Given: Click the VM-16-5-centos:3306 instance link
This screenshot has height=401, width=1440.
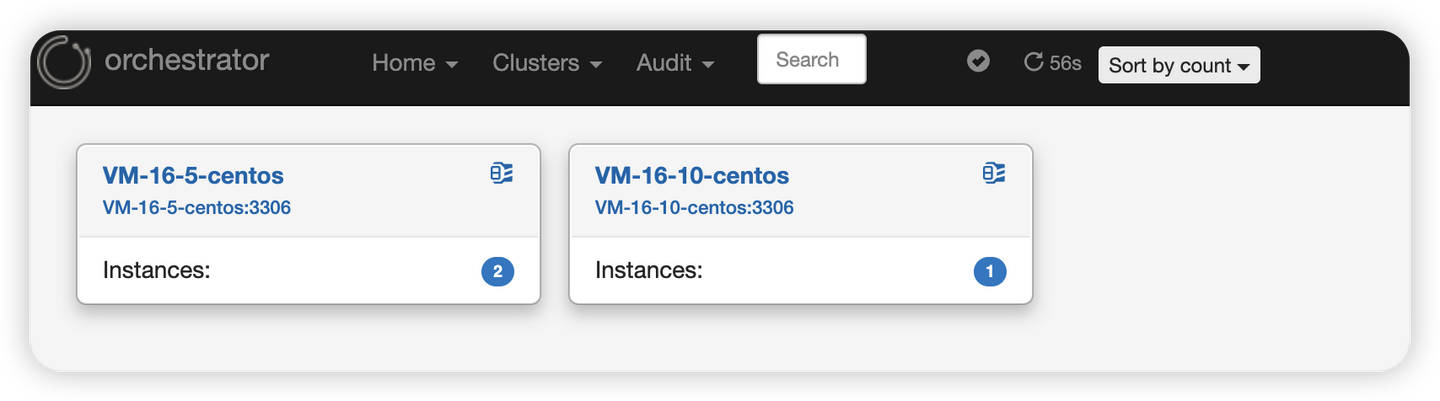Looking at the screenshot, I should 196,208.
